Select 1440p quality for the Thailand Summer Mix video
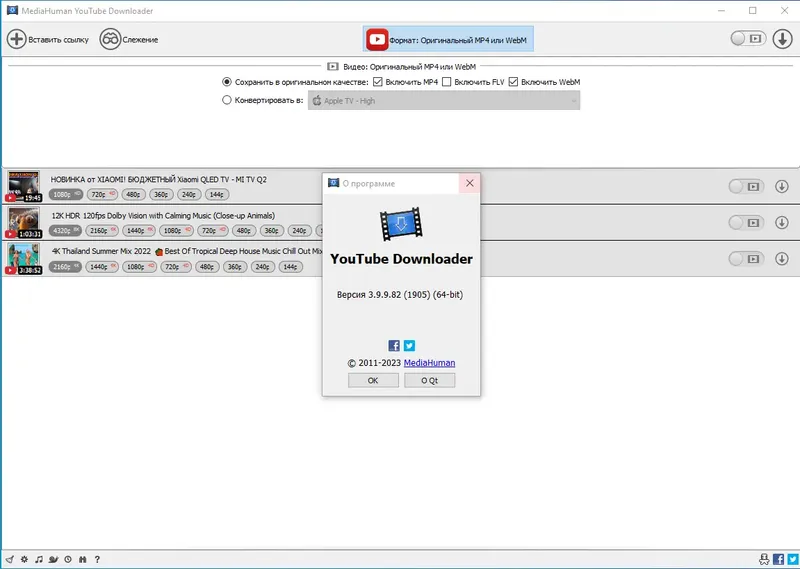The width and height of the screenshot is (800, 569). pos(102,267)
